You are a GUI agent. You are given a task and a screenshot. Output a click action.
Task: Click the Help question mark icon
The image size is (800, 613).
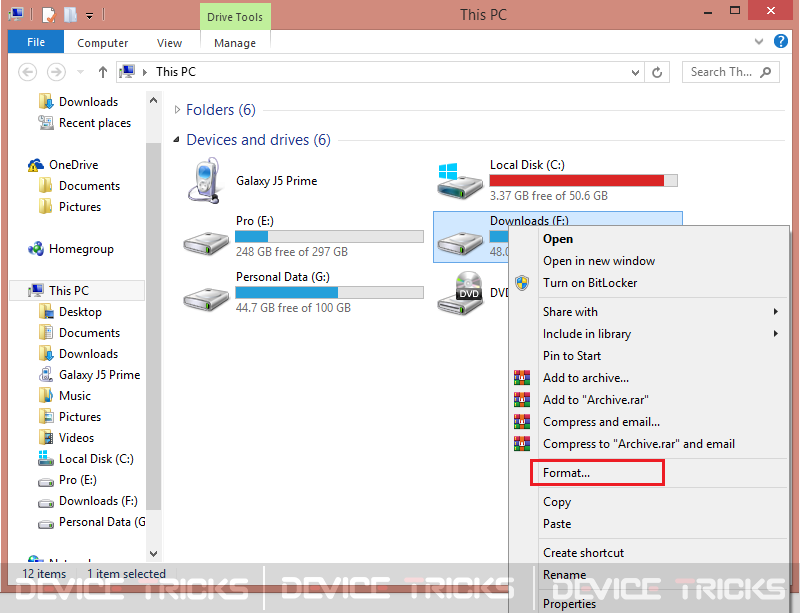tap(781, 41)
